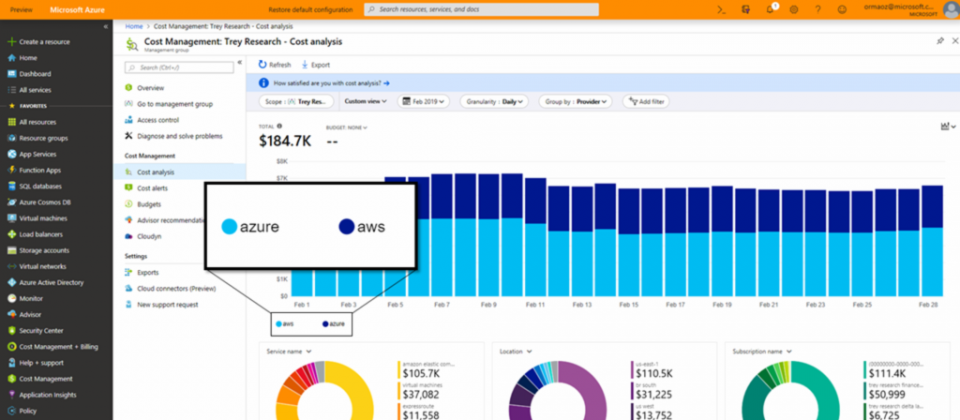Open Feb 2019 date range dropdown
The height and width of the screenshot is (420, 960).
coord(423,102)
